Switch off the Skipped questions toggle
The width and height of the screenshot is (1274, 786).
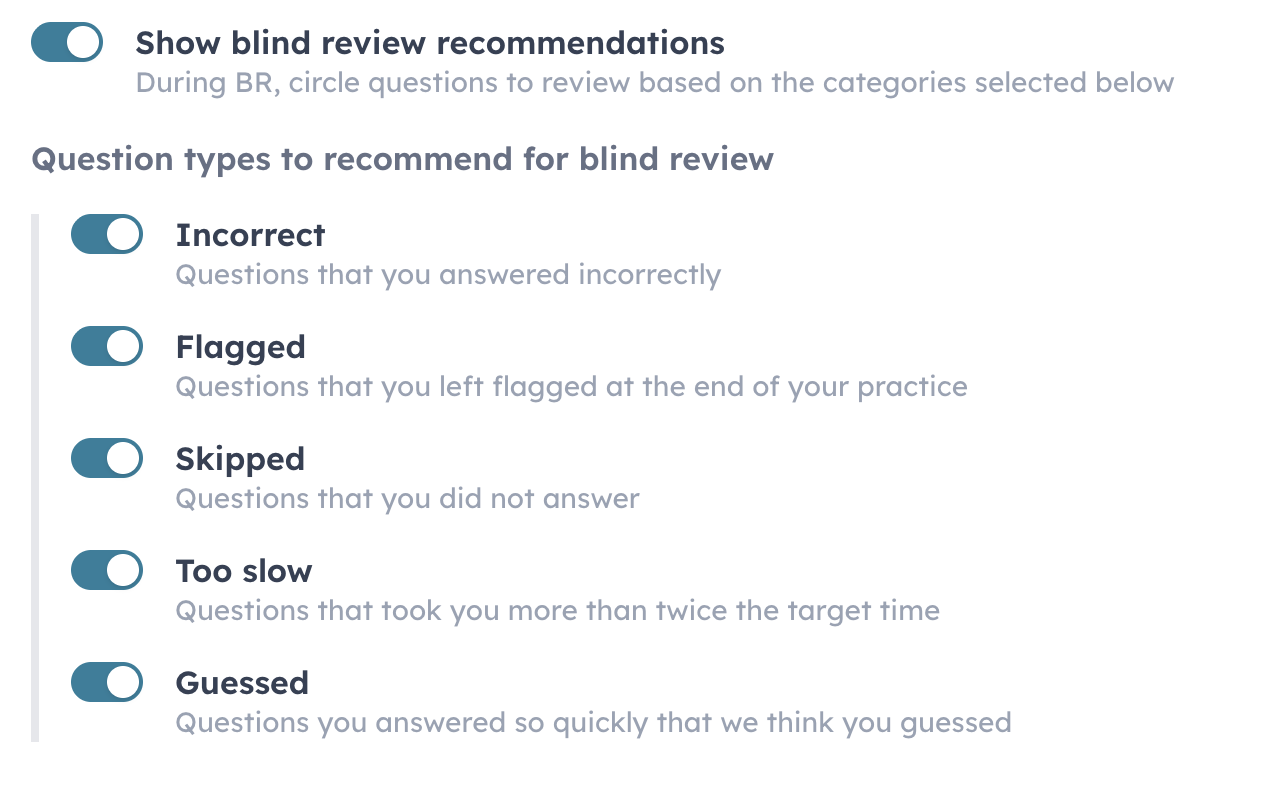click(107, 459)
